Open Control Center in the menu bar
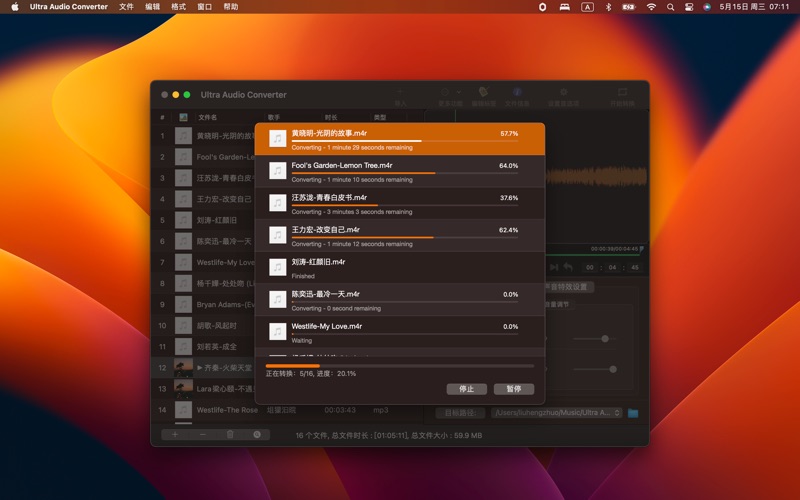 pyautogui.click(x=689, y=7)
